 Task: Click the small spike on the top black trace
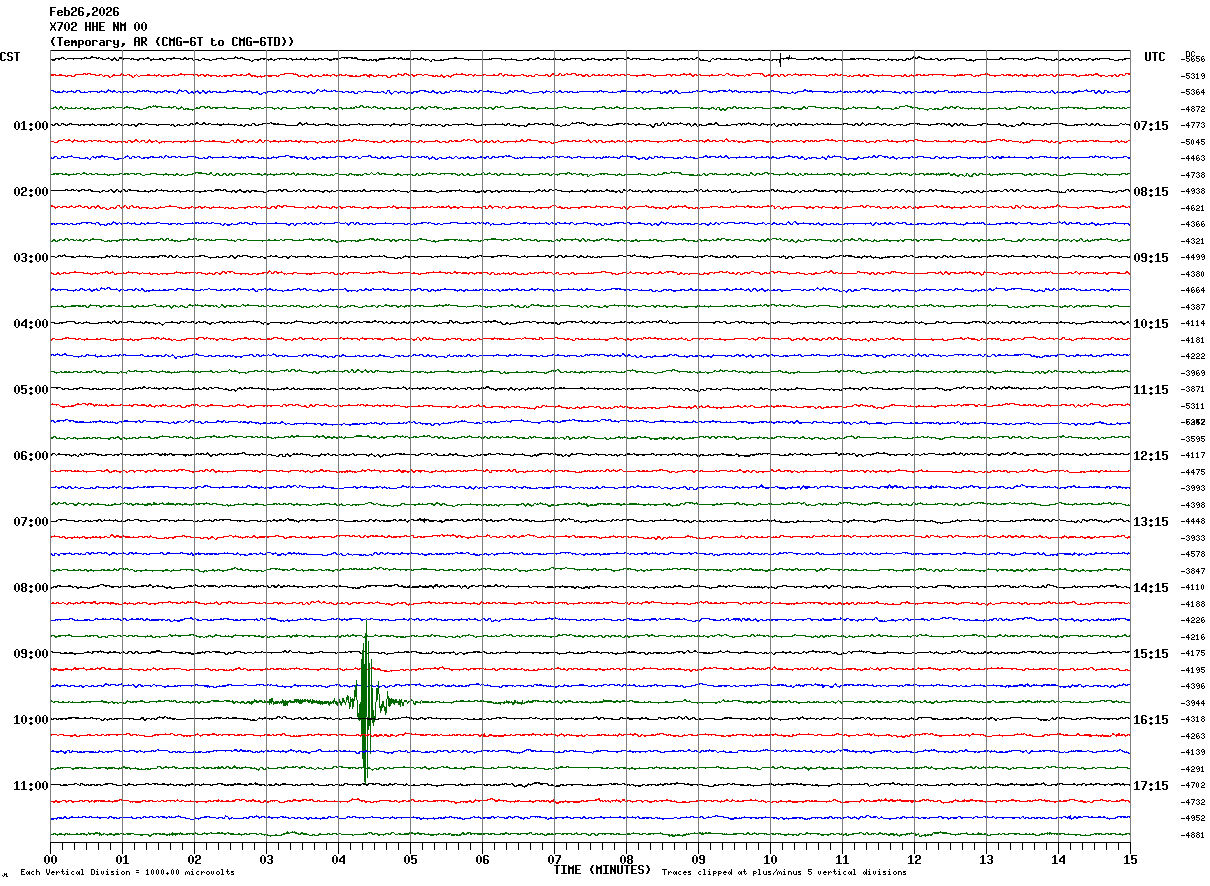point(780,60)
